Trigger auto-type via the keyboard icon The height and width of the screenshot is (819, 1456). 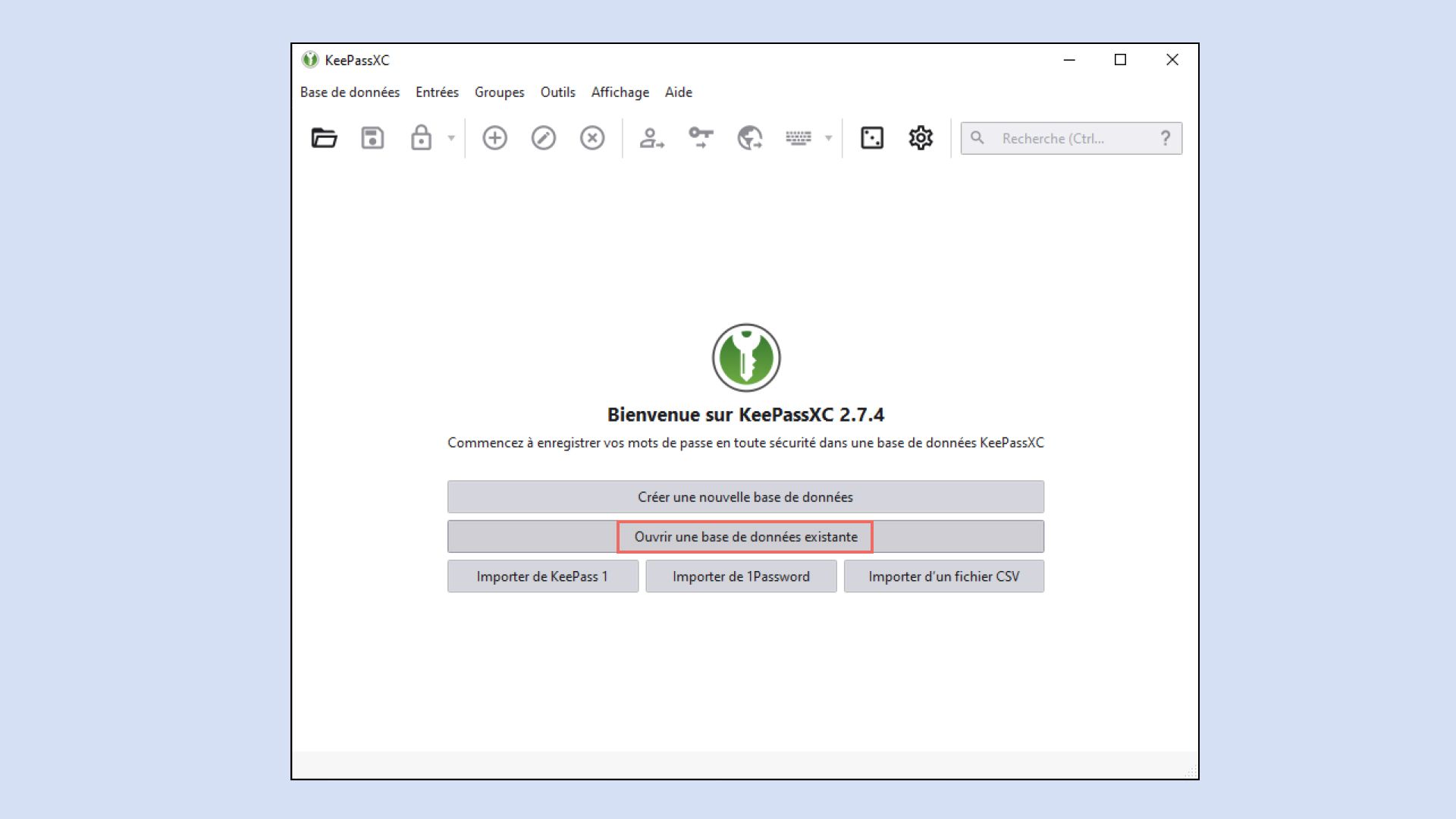pyautogui.click(x=798, y=138)
